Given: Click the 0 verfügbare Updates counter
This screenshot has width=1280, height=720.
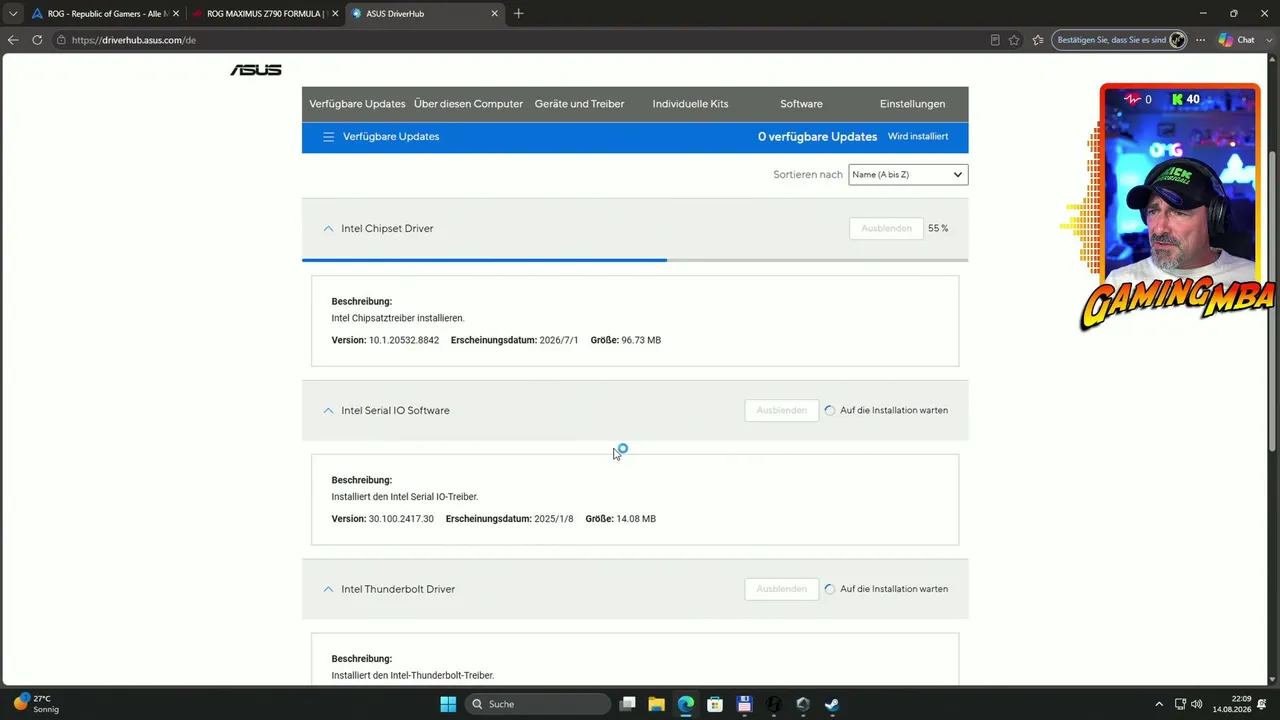Looking at the screenshot, I should coord(817,137).
